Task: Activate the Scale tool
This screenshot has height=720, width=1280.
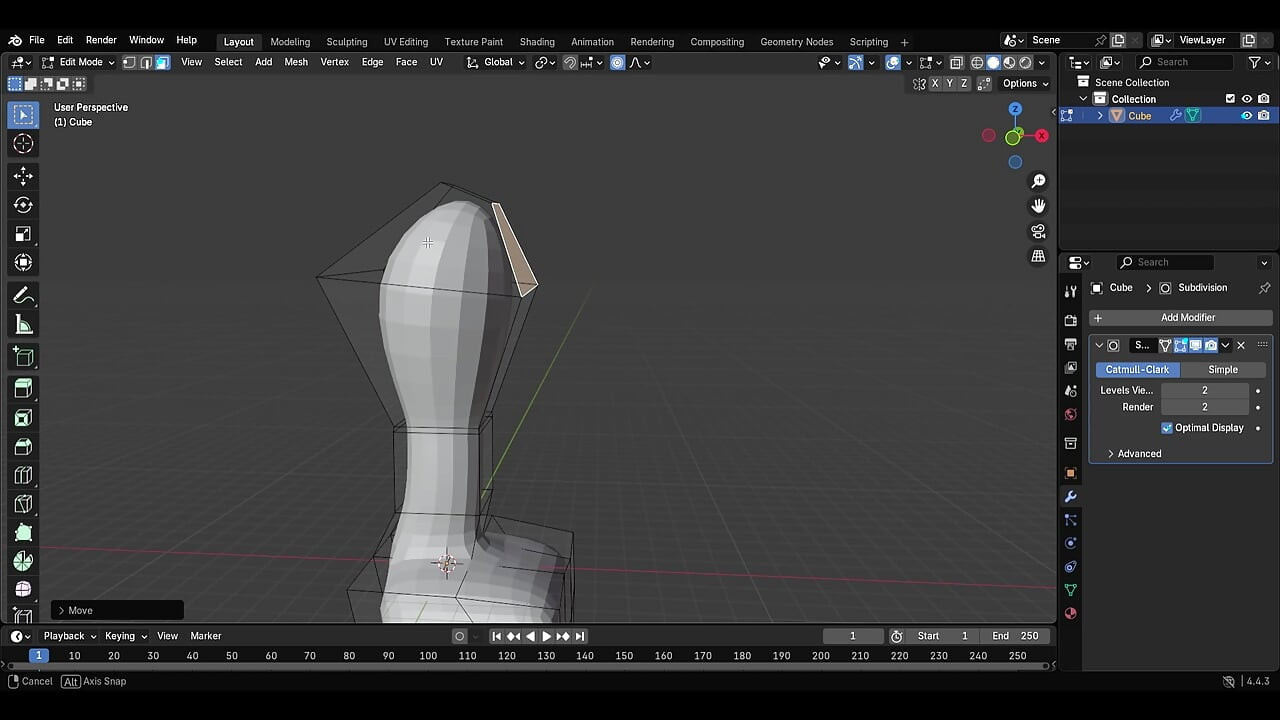Action: tap(23, 234)
